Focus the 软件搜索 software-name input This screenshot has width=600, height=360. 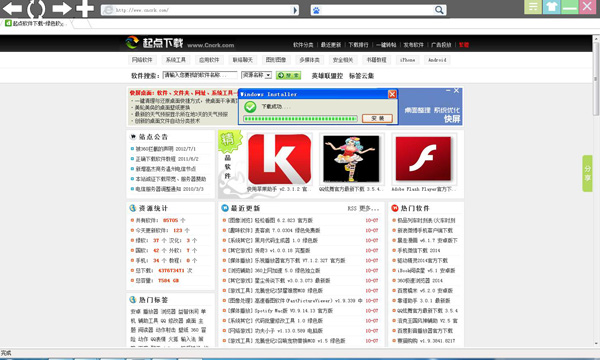200,75
